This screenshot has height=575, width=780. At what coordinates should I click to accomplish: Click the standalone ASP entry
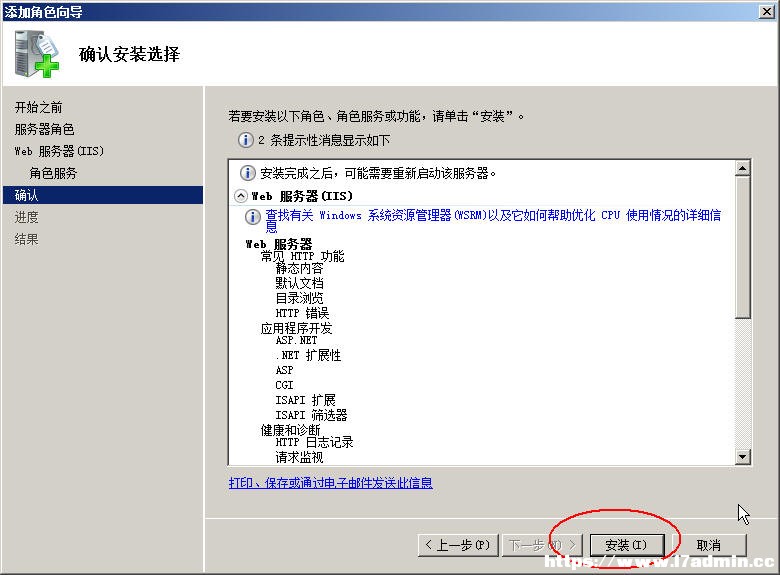[x=284, y=371]
